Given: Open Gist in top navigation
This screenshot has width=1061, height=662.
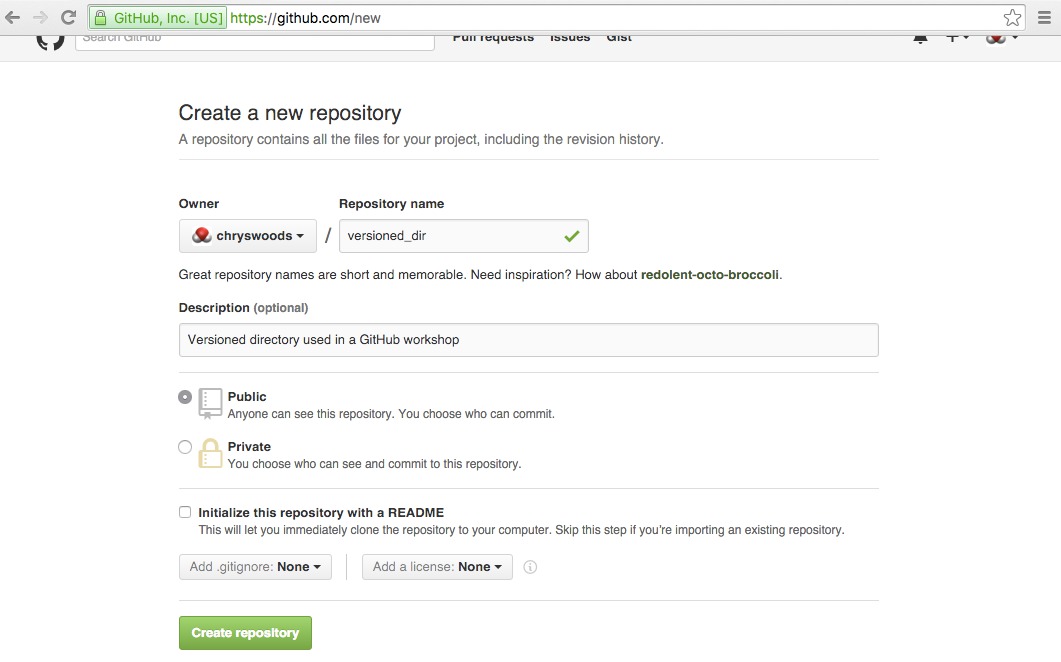Looking at the screenshot, I should (619, 39).
